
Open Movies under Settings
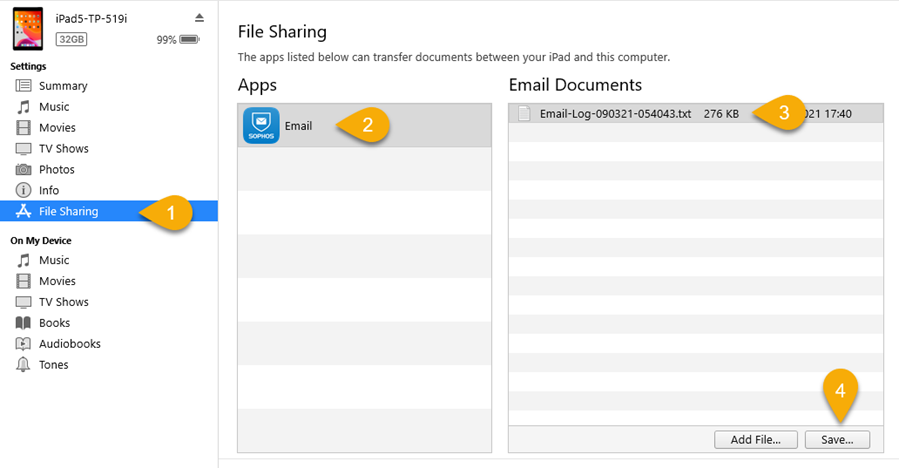pyautogui.click(x=56, y=128)
